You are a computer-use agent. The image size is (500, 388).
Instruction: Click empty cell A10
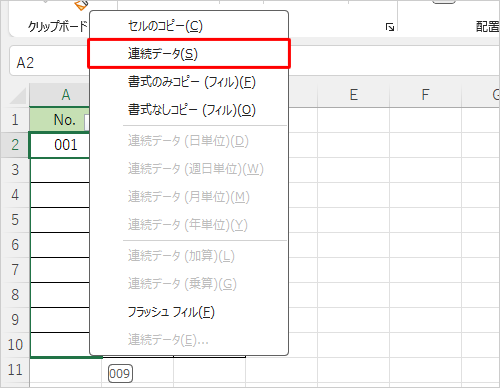(60, 345)
